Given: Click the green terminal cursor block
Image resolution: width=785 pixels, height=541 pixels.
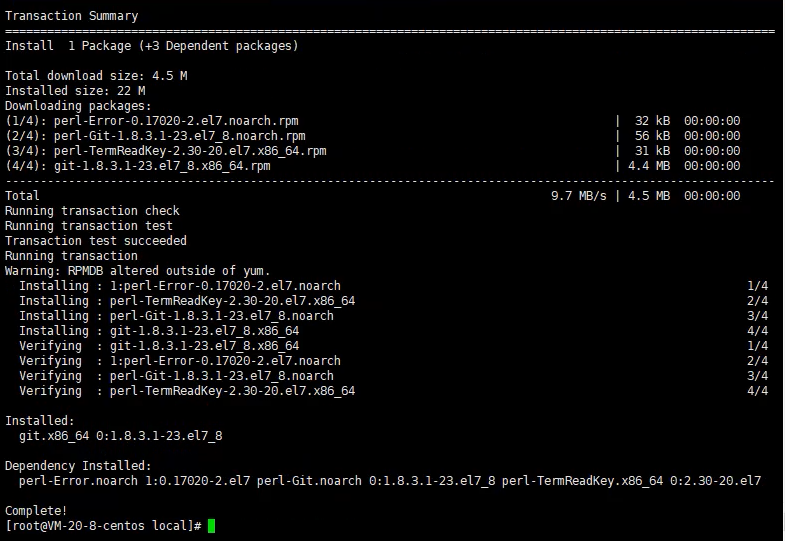Looking at the screenshot, I should point(211,526).
